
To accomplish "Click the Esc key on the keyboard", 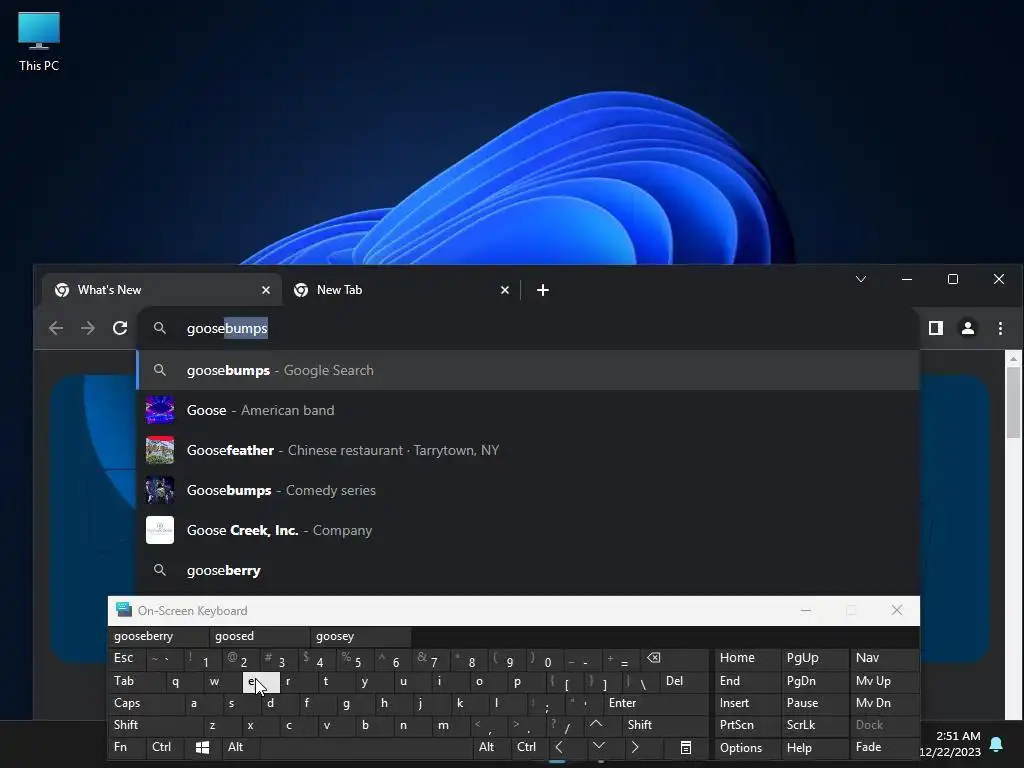I will [127, 658].
